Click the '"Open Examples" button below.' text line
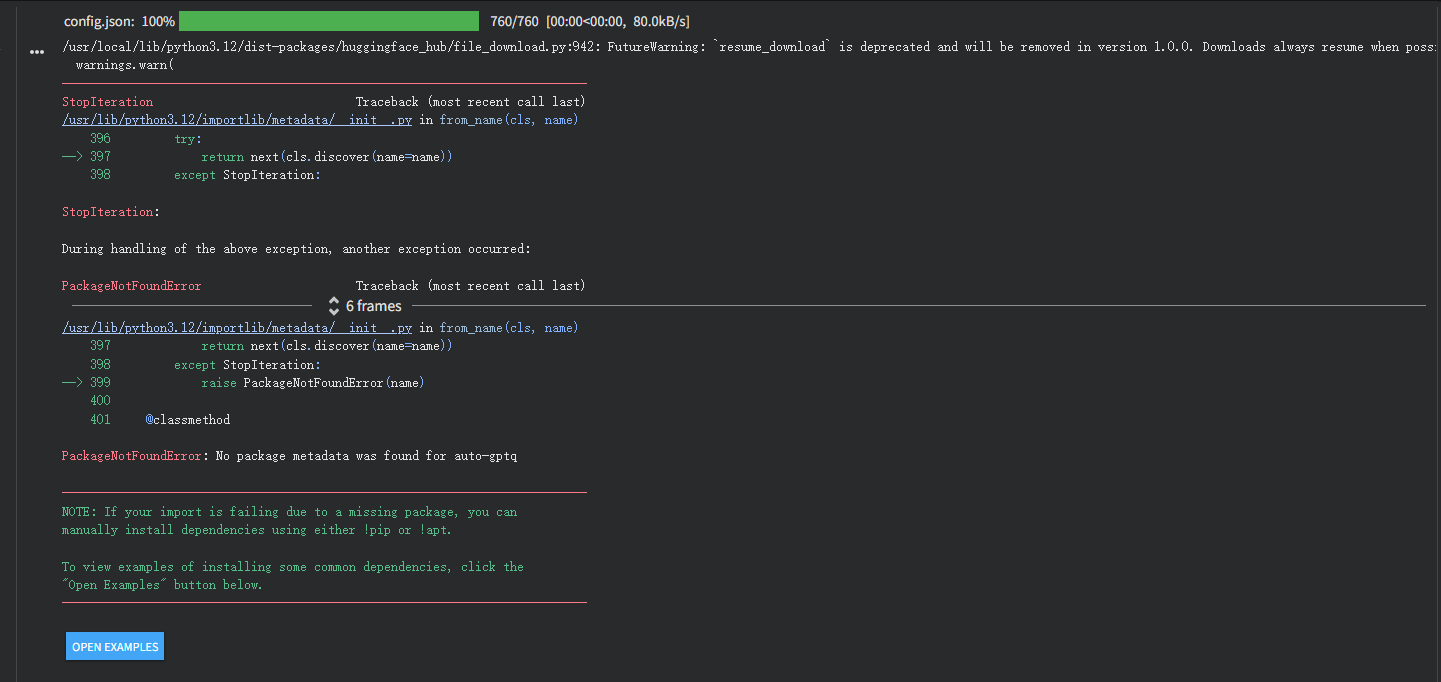The width and height of the screenshot is (1441, 682). point(162,585)
